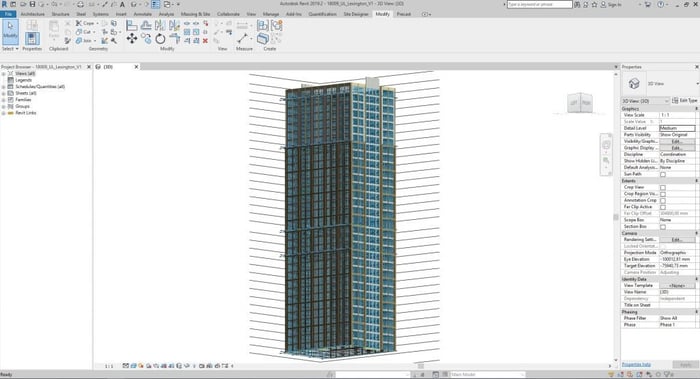This screenshot has height=379, width=700.
Task: Expand the Families tree node
Action: pos(4,100)
